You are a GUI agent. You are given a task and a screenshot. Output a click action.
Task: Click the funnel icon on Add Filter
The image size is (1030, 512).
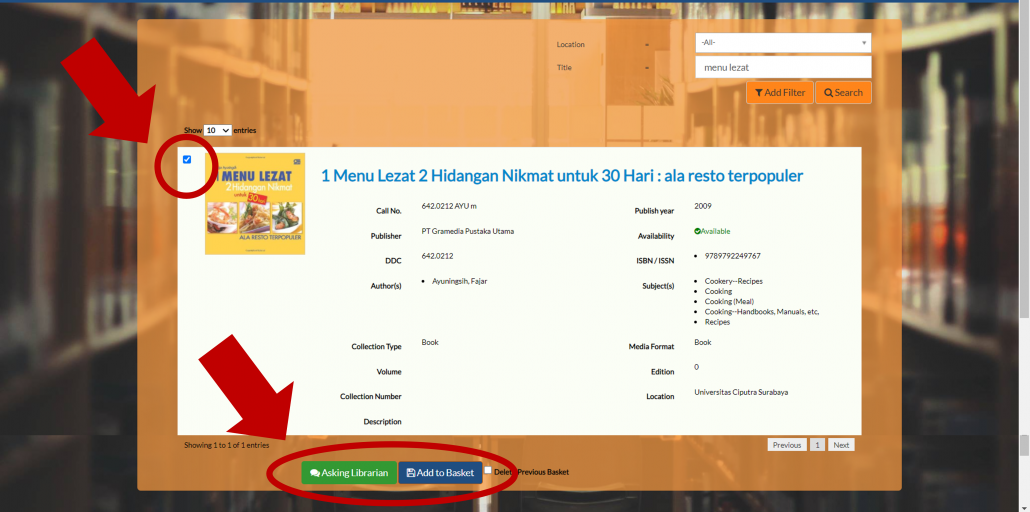(759, 93)
